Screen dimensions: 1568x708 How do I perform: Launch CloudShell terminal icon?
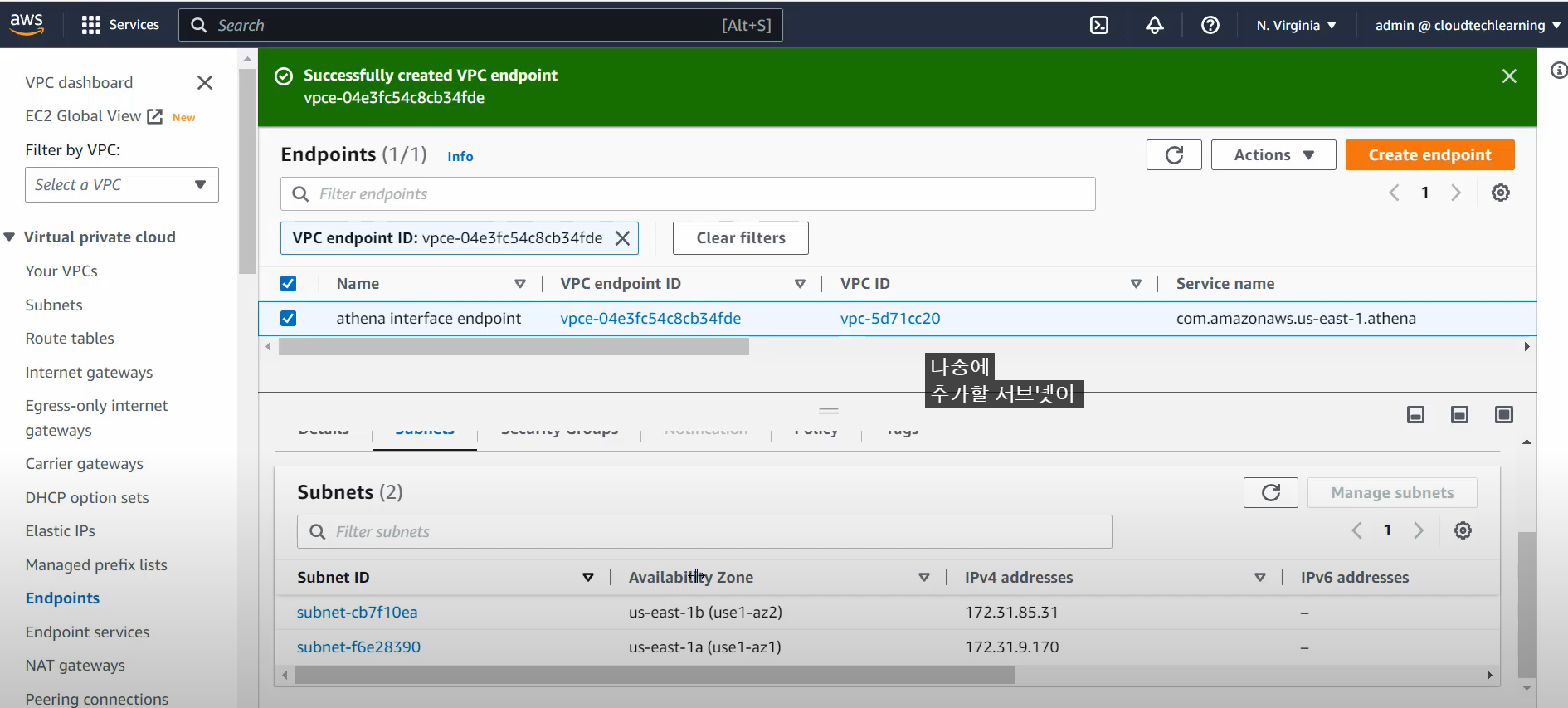1099,25
